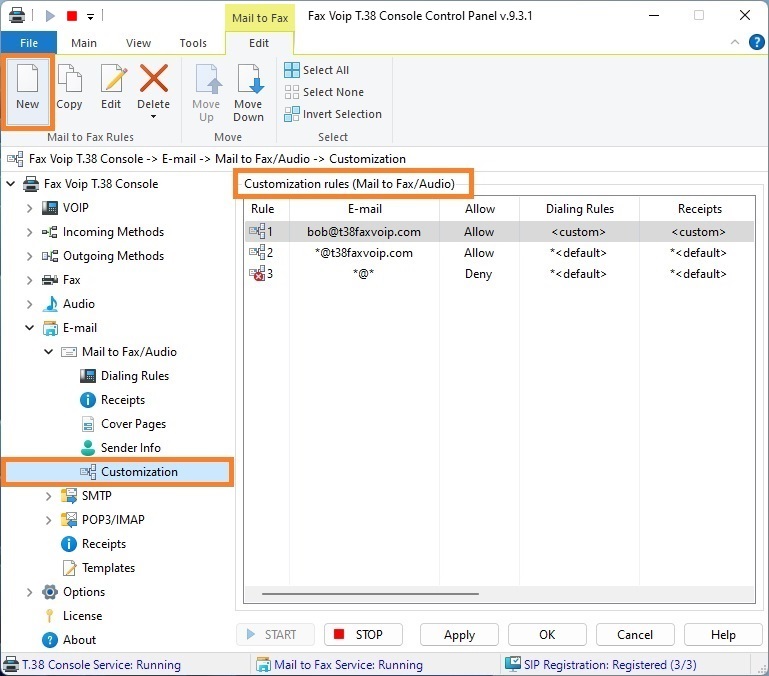Select Customization in the tree

coord(139,472)
